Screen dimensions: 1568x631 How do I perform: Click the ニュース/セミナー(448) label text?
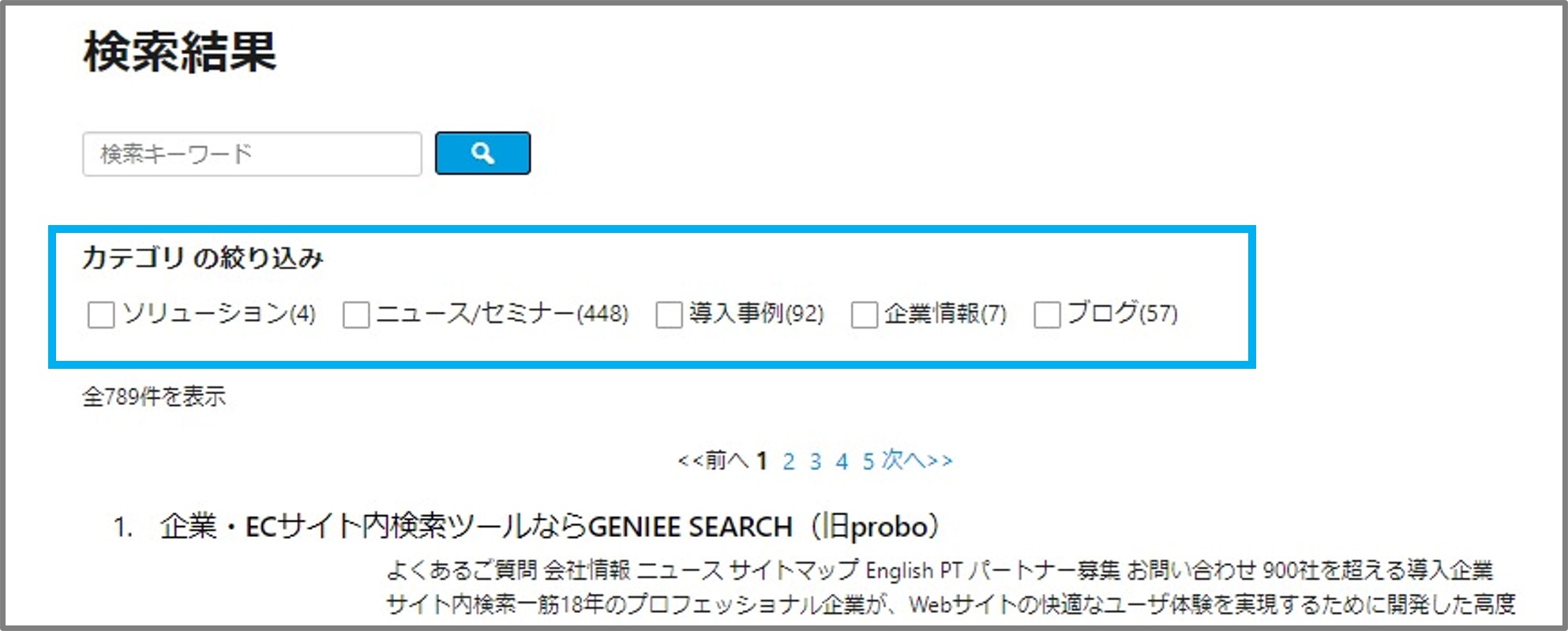point(502,314)
